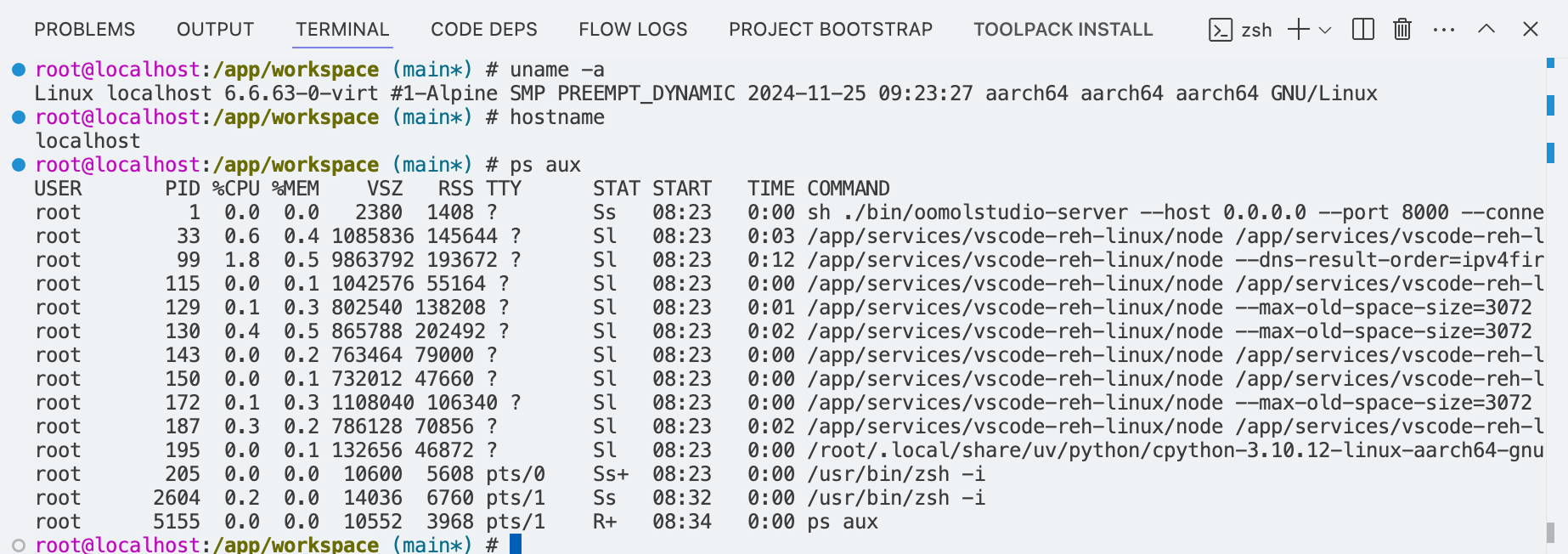Open the terminal launch profile dropdown arrow
The width and height of the screenshot is (1568, 554).
[1325, 30]
